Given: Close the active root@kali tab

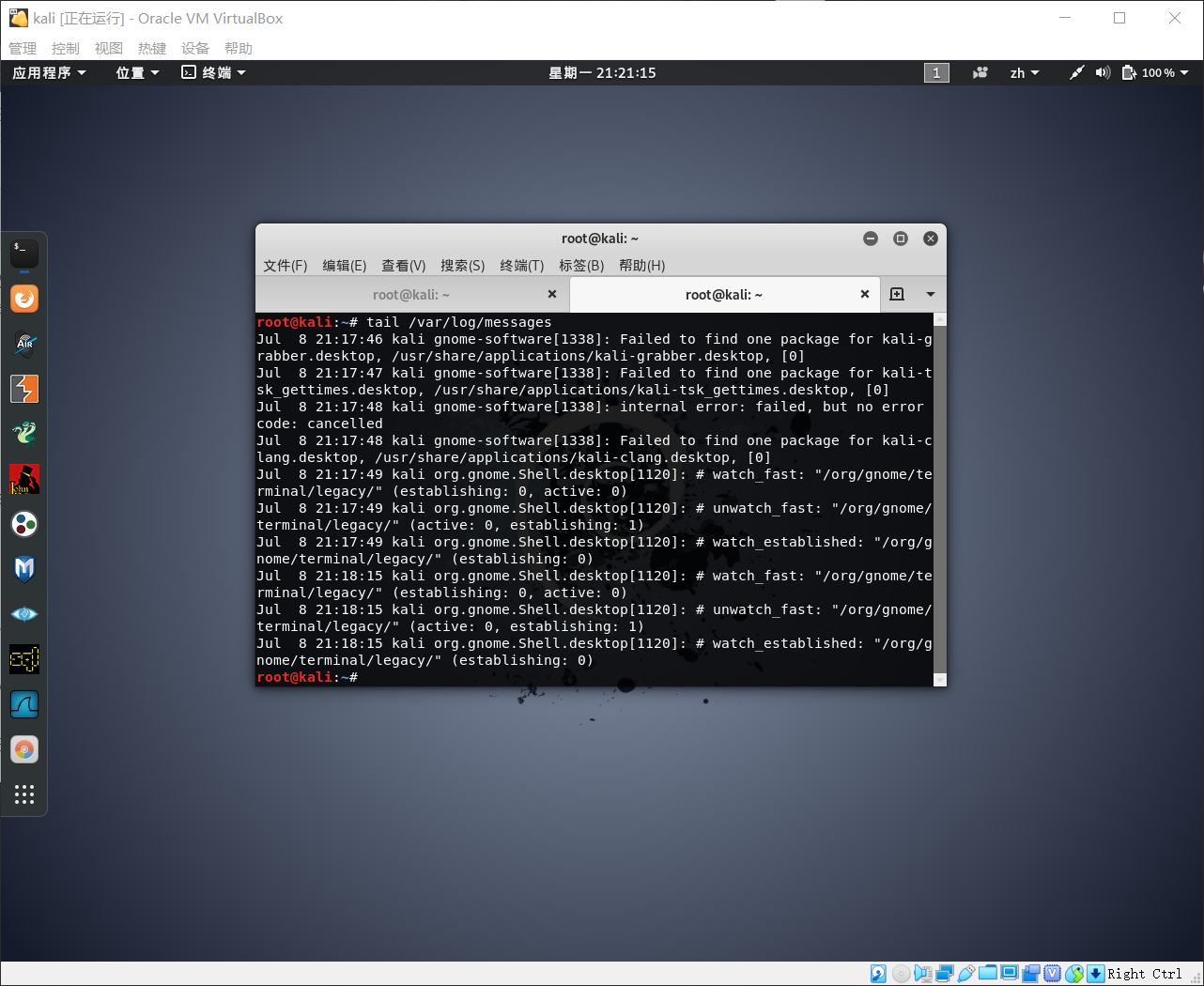Looking at the screenshot, I should click(x=864, y=294).
